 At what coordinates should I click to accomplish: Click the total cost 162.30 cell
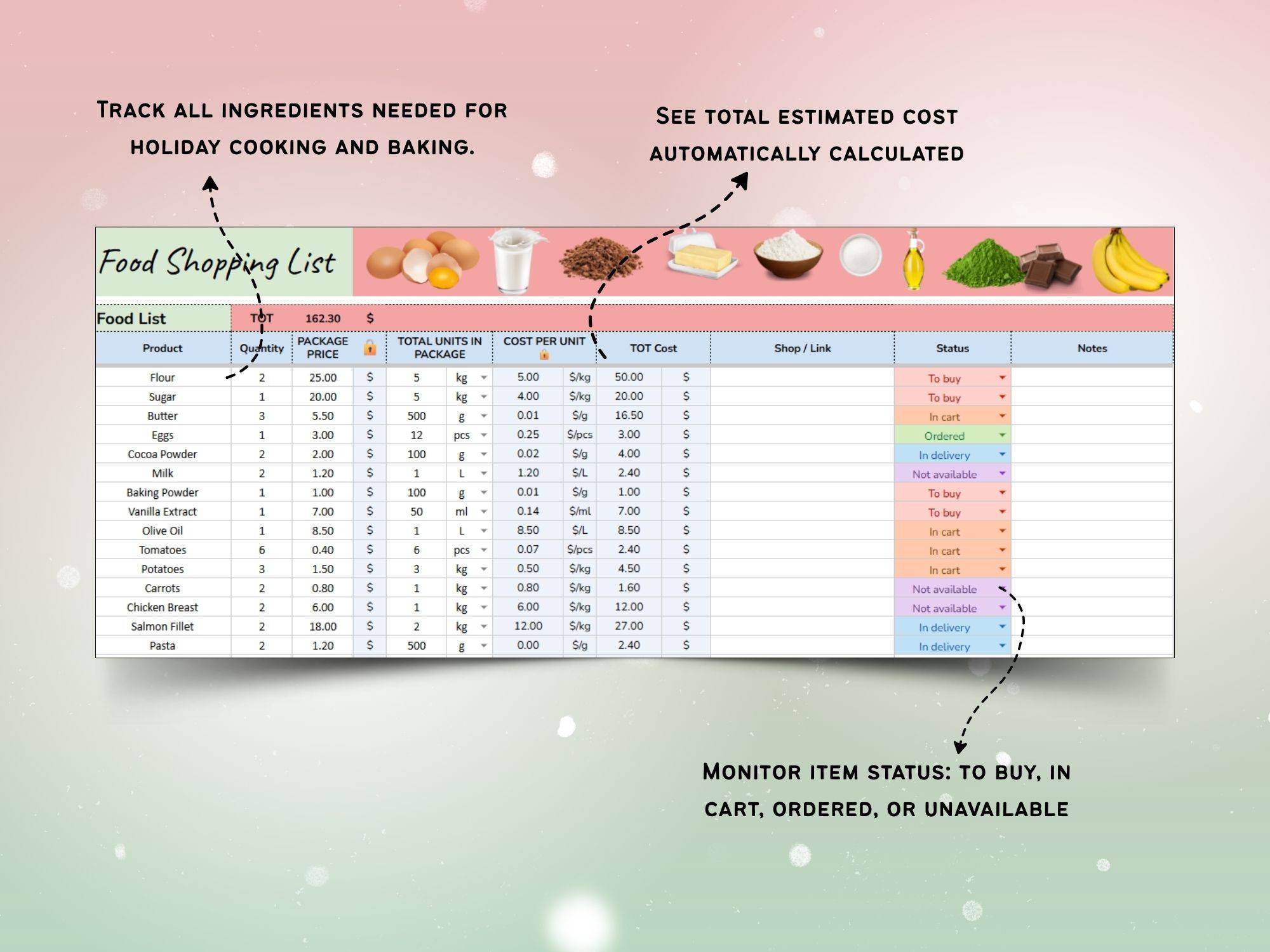(x=323, y=319)
